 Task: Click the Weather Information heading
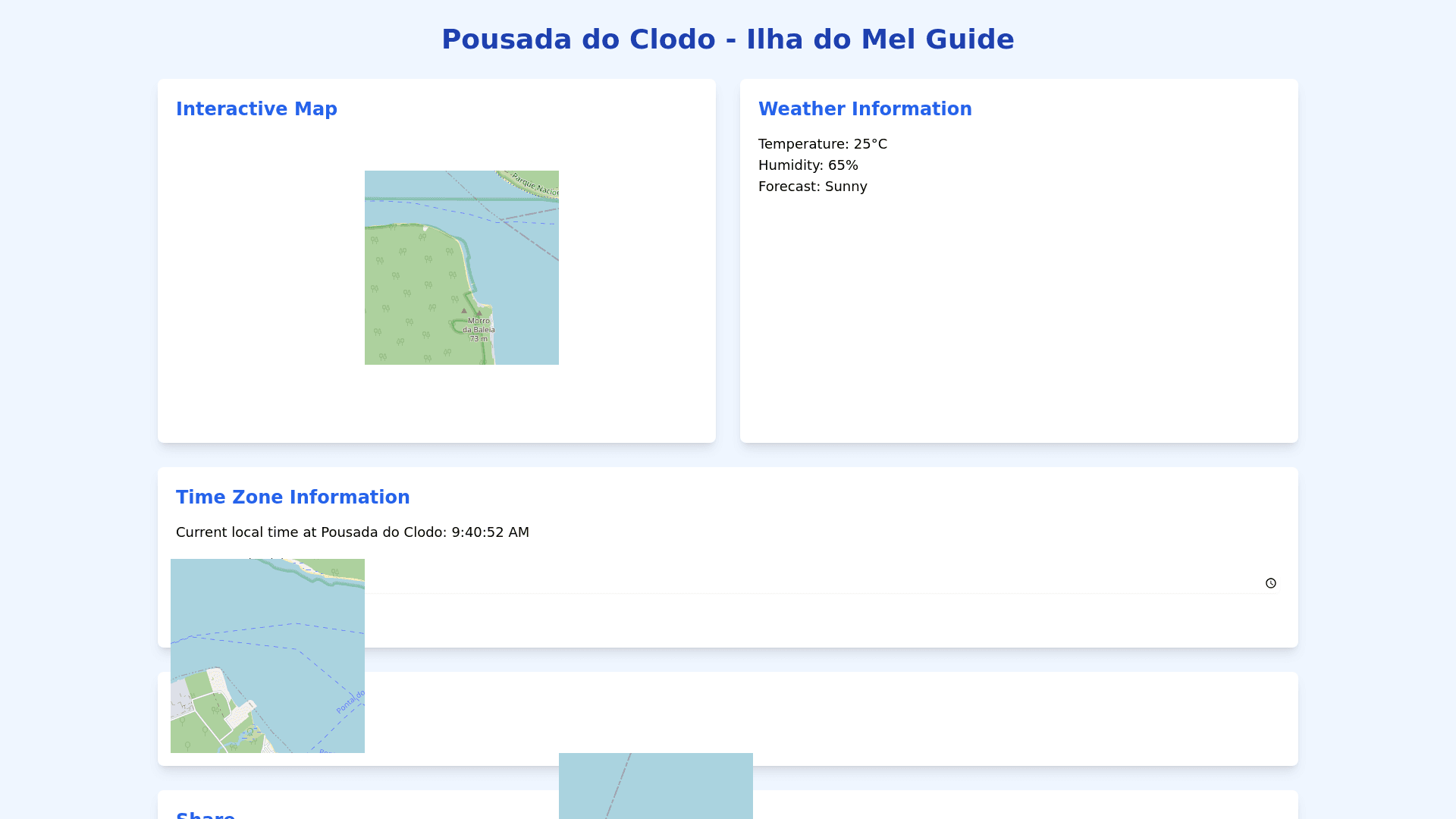[x=864, y=109]
